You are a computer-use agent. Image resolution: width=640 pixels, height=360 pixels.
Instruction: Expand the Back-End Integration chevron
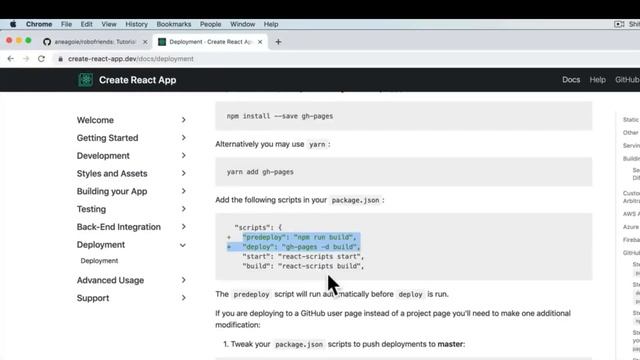pyautogui.click(x=184, y=227)
